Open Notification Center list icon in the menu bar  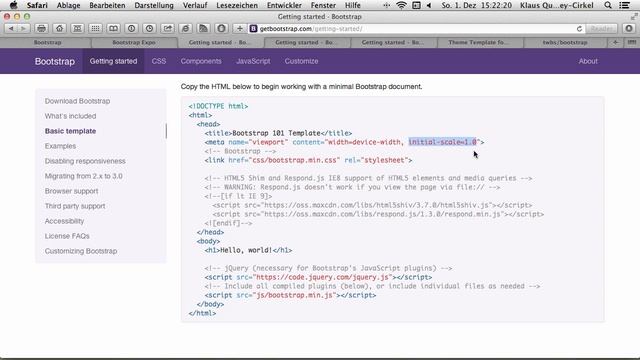point(624,5)
